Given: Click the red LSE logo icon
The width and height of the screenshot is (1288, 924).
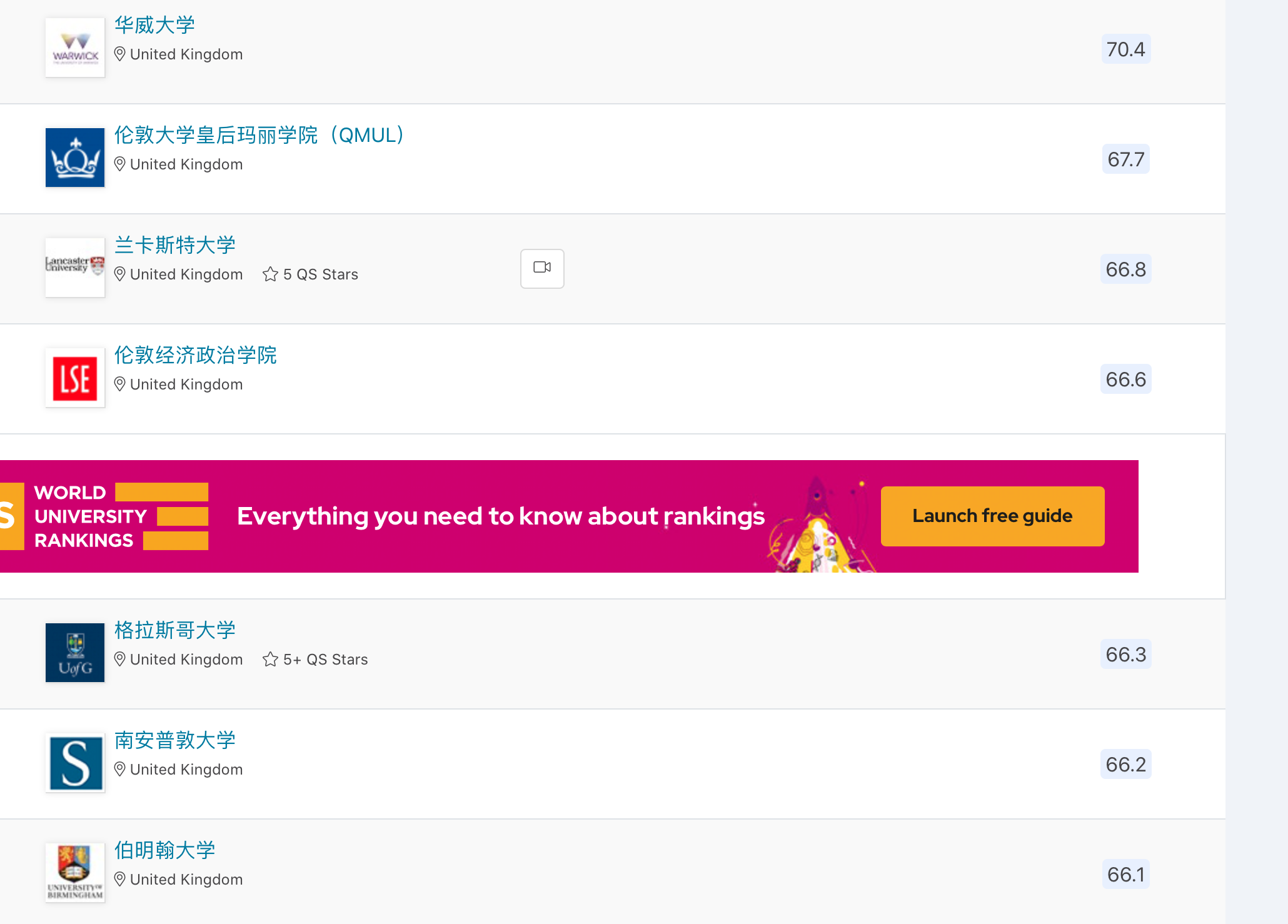Looking at the screenshot, I should 75,378.
